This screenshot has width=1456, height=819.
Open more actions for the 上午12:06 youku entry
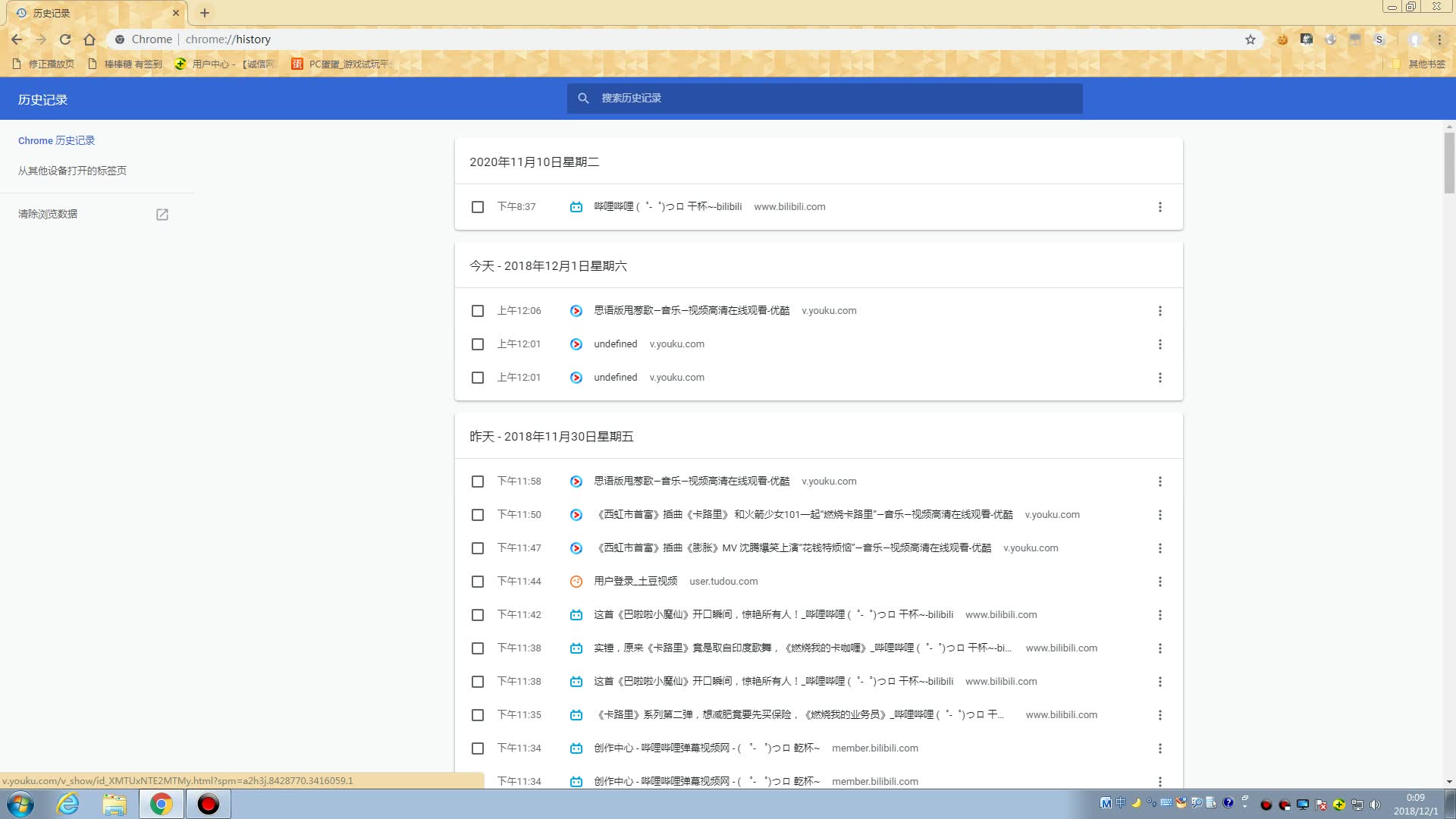tap(1159, 311)
